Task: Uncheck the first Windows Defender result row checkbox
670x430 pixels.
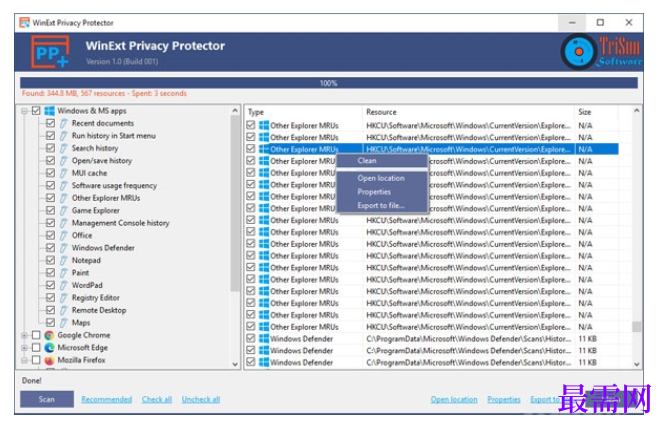Action: [251, 338]
